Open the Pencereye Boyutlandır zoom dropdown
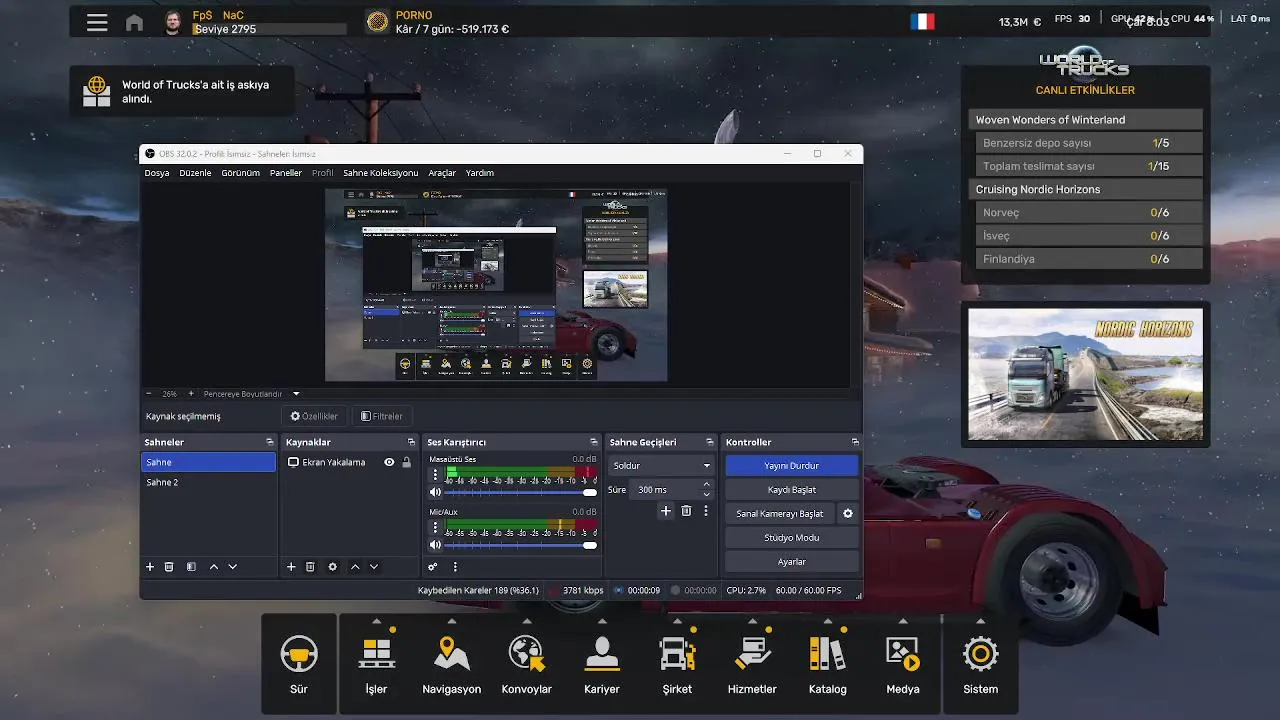Image resolution: width=1280 pixels, height=720 pixels. tap(296, 393)
